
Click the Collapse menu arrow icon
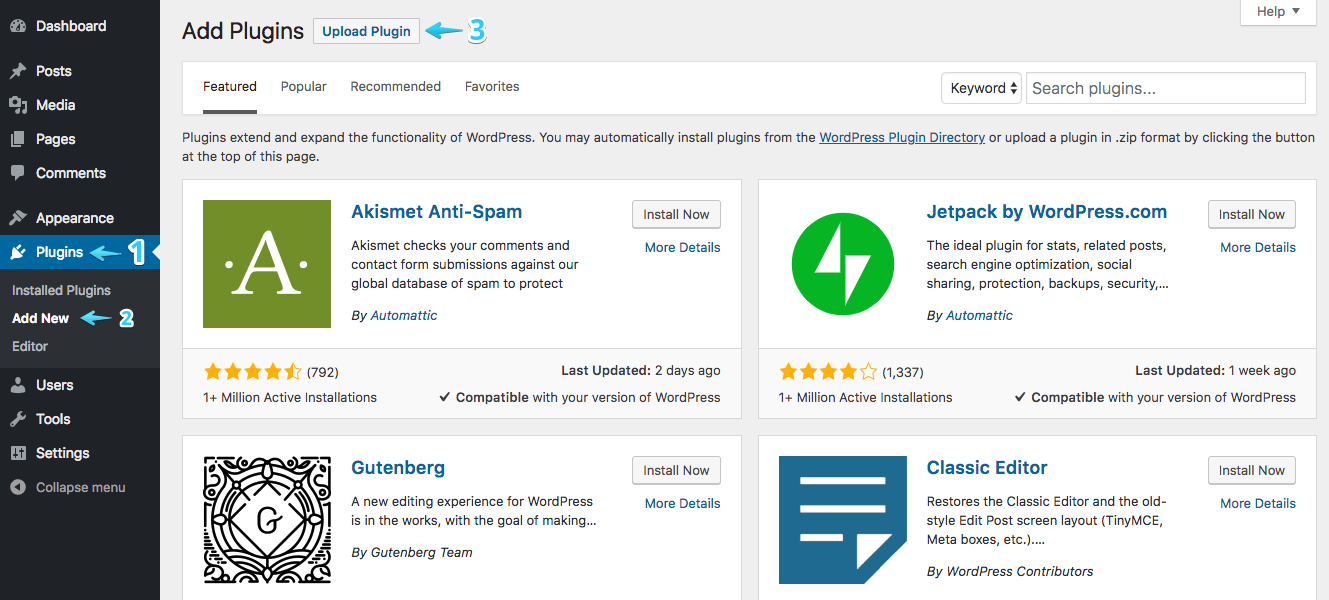click(x=18, y=487)
